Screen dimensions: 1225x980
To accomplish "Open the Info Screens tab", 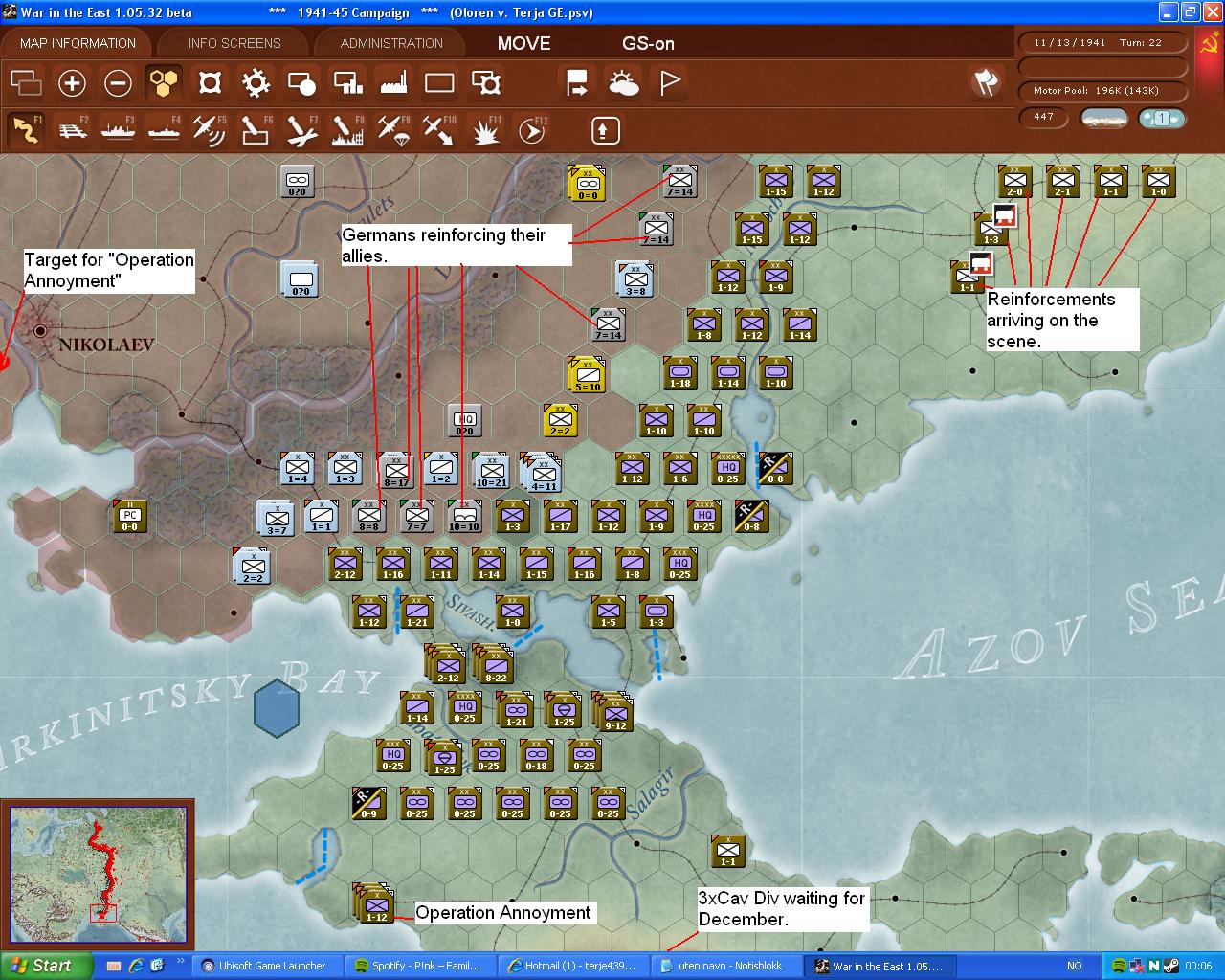I will pyautogui.click(x=234, y=43).
